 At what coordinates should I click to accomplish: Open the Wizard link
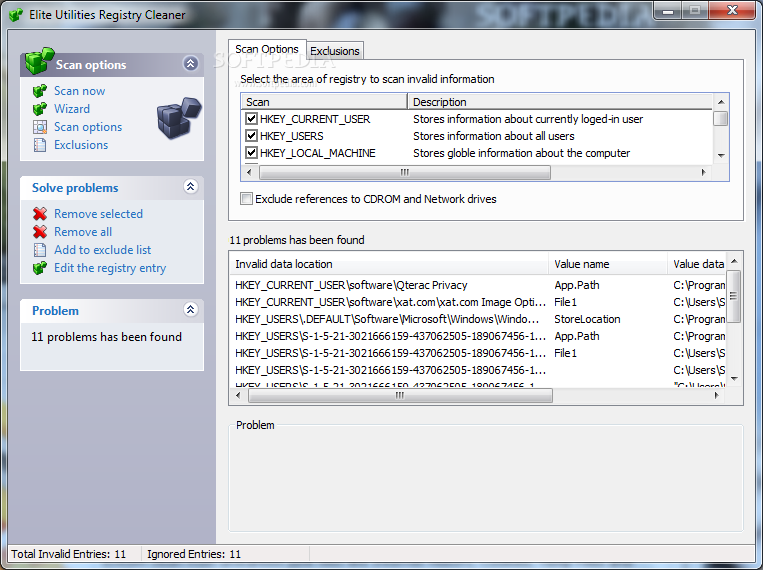(x=72, y=109)
